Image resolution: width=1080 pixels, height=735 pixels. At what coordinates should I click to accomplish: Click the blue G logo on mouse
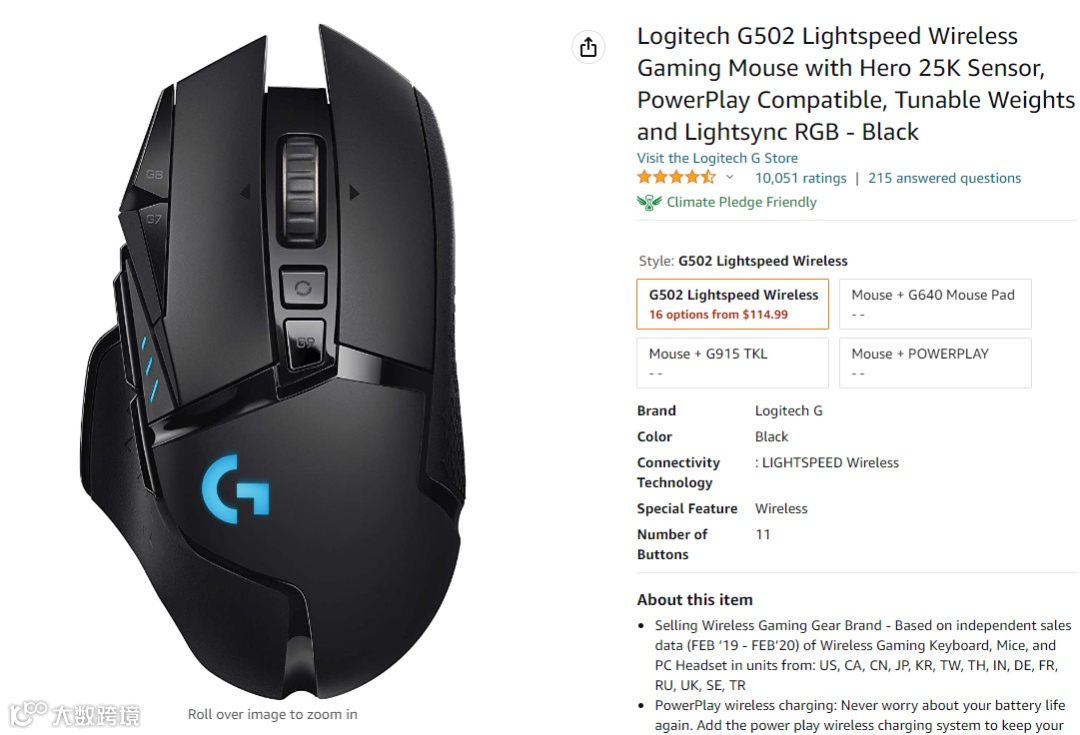tap(236, 488)
